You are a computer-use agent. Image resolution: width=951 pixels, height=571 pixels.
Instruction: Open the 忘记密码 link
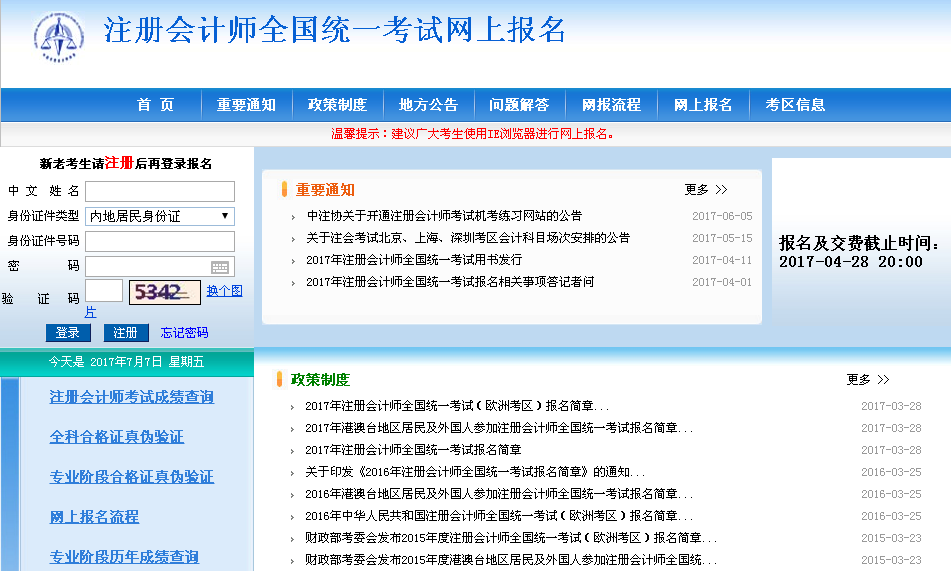(184, 333)
